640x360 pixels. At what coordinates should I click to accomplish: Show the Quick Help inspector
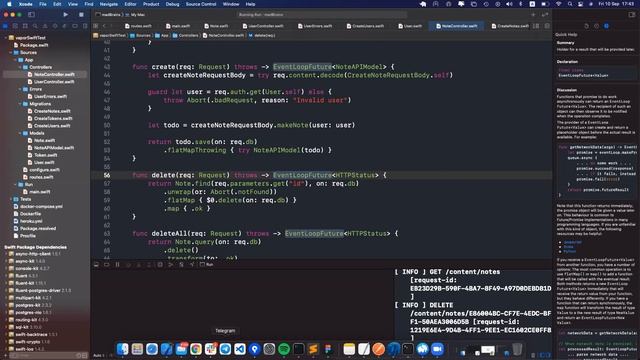click(x=607, y=26)
